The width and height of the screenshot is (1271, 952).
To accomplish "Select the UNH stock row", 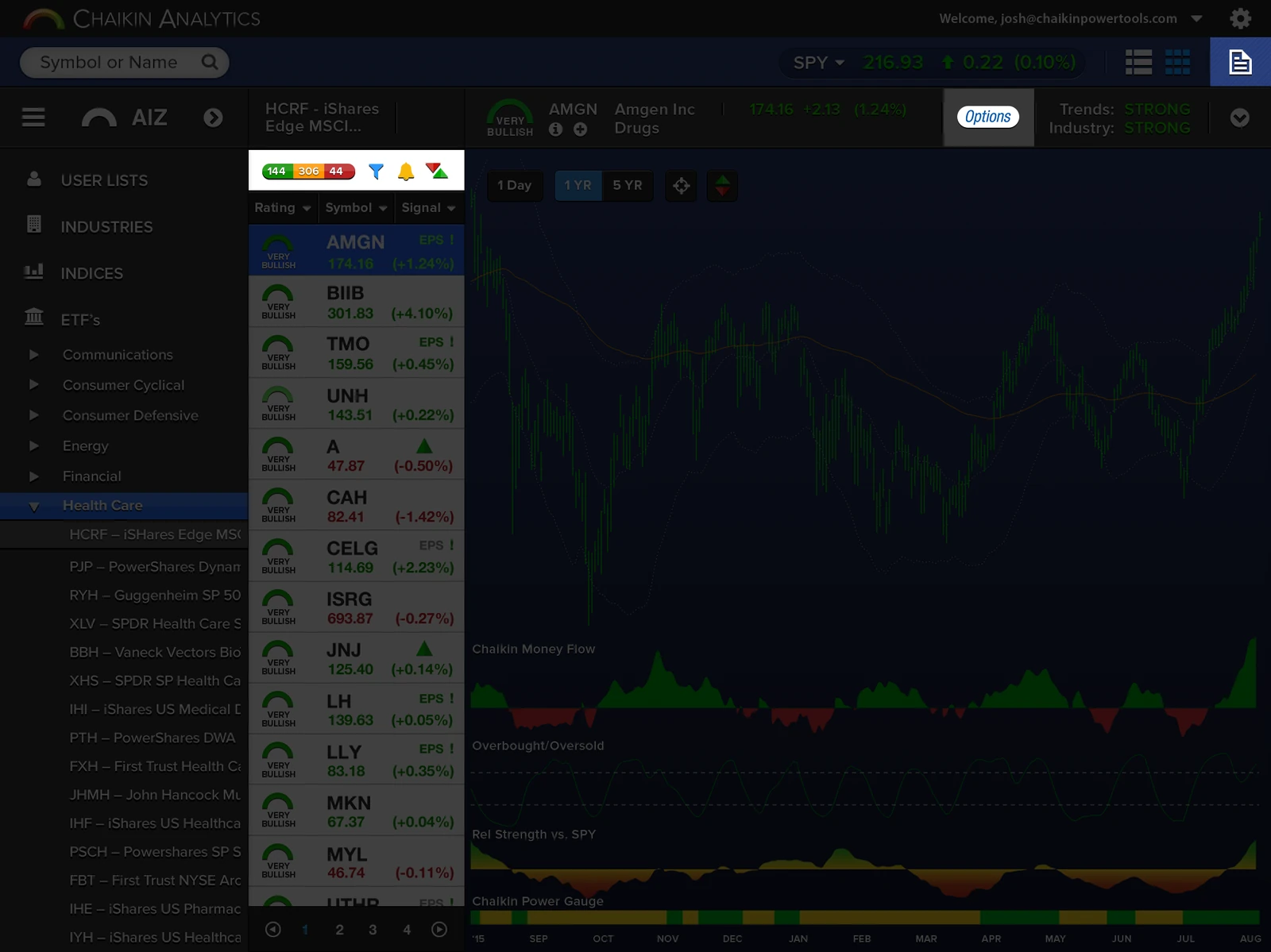I will click(x=357, y=404).
